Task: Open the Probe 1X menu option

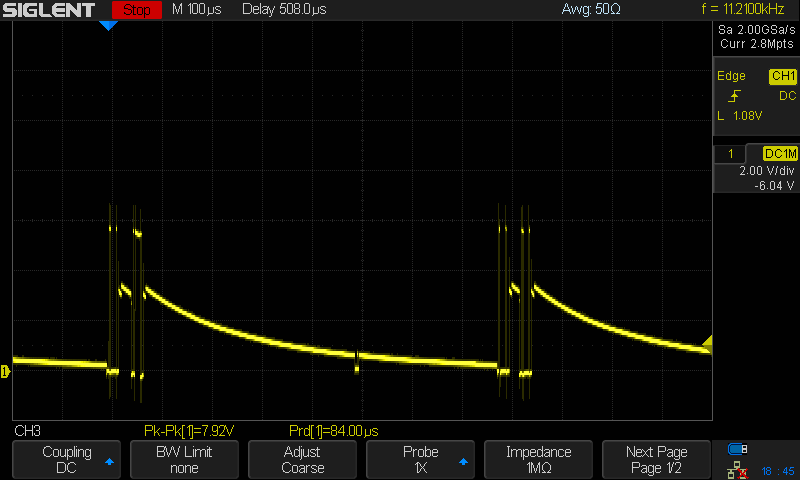Action: [420, 460]
